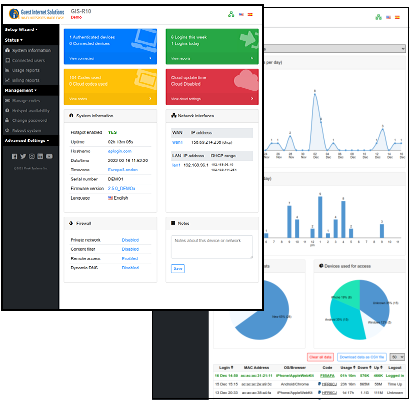The height and width of the screenshot is (407, 416).
Task: Open the Twitter icon in sidebar footer
Action: (23, 156)
